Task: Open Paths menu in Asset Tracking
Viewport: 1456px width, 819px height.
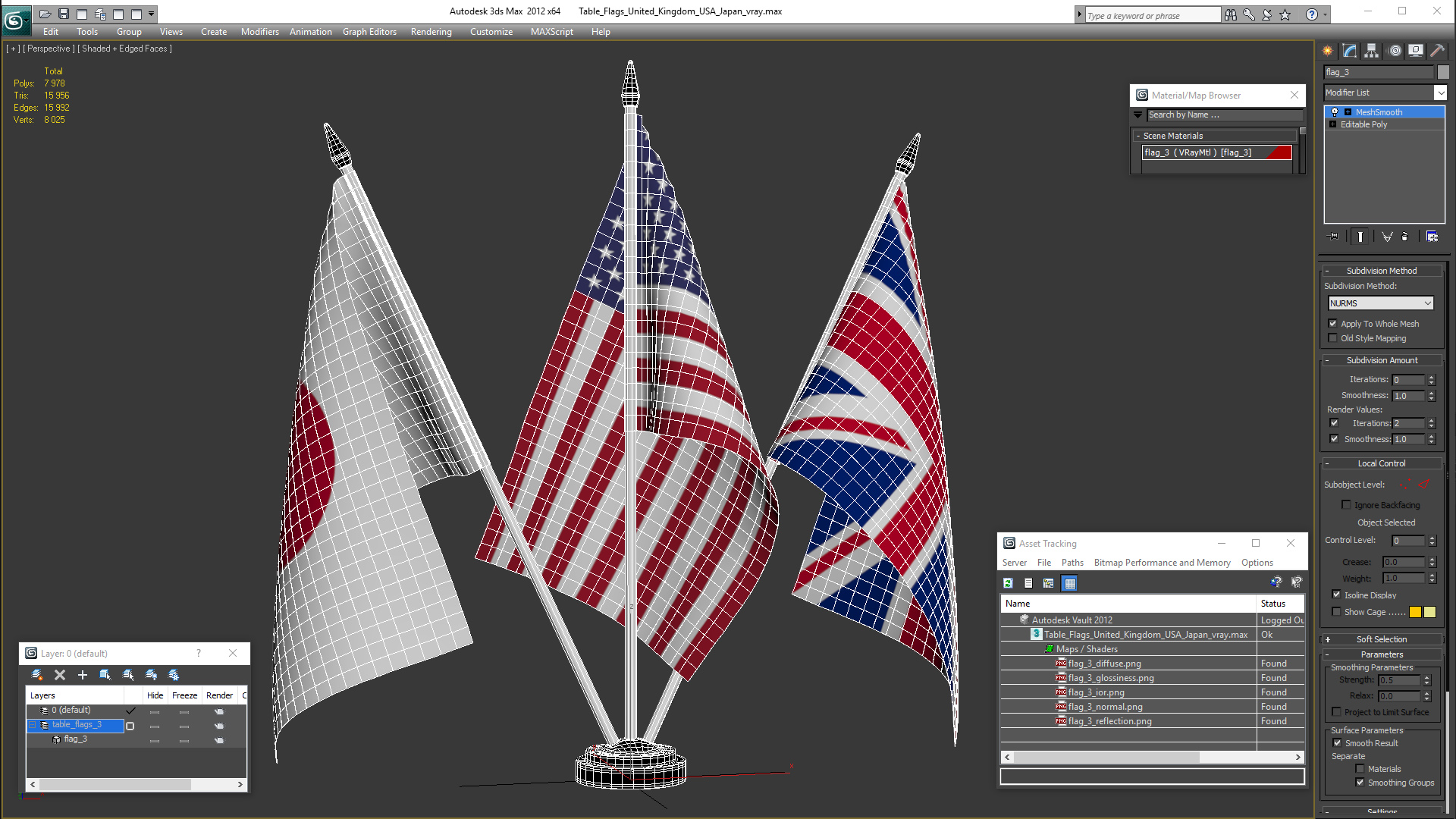Action: pyautogui.click(x=1072, y=563)
